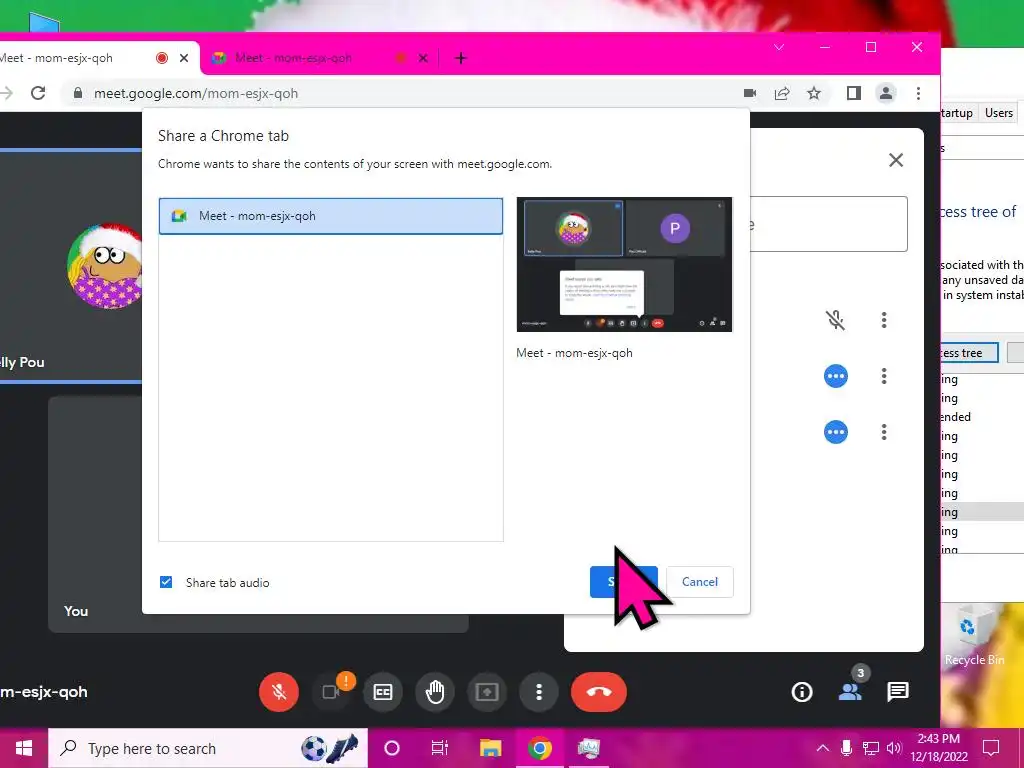Turn on camera with warning badge
This screenshot has height=768, width=1024.
(x=331, y=692)
